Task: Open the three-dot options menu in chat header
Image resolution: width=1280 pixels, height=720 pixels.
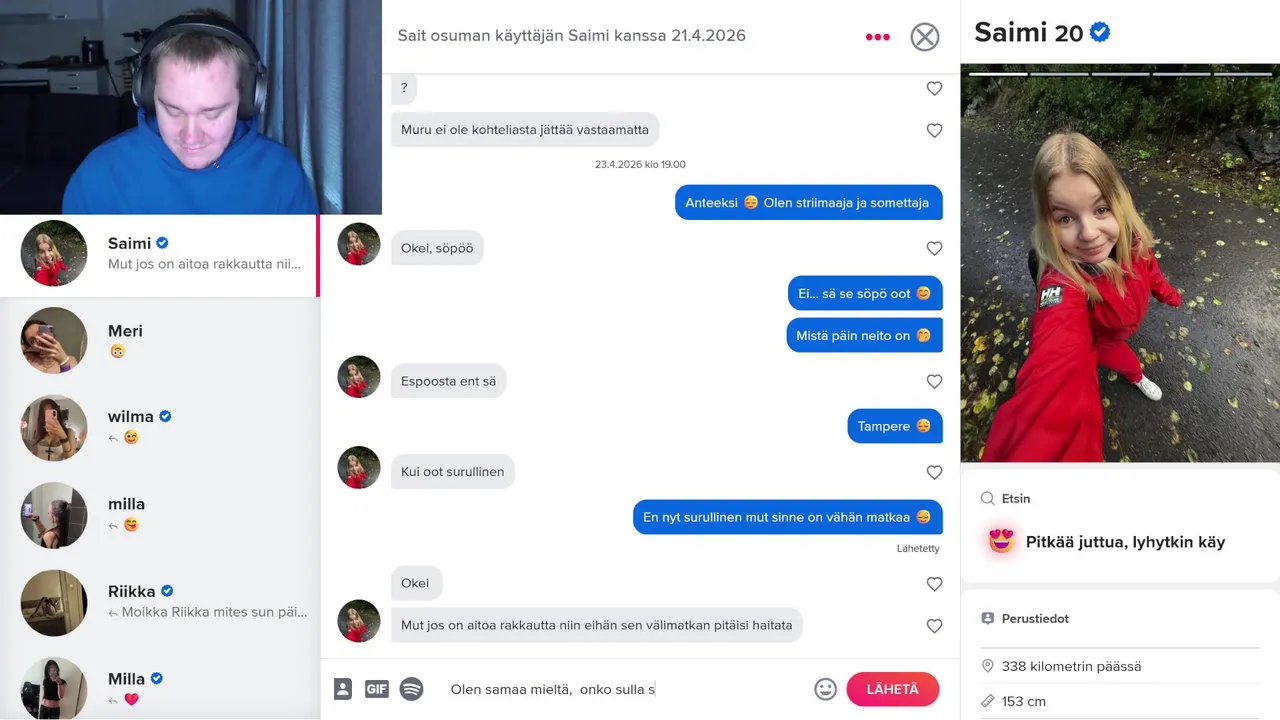Action: (x=877, y=37)
